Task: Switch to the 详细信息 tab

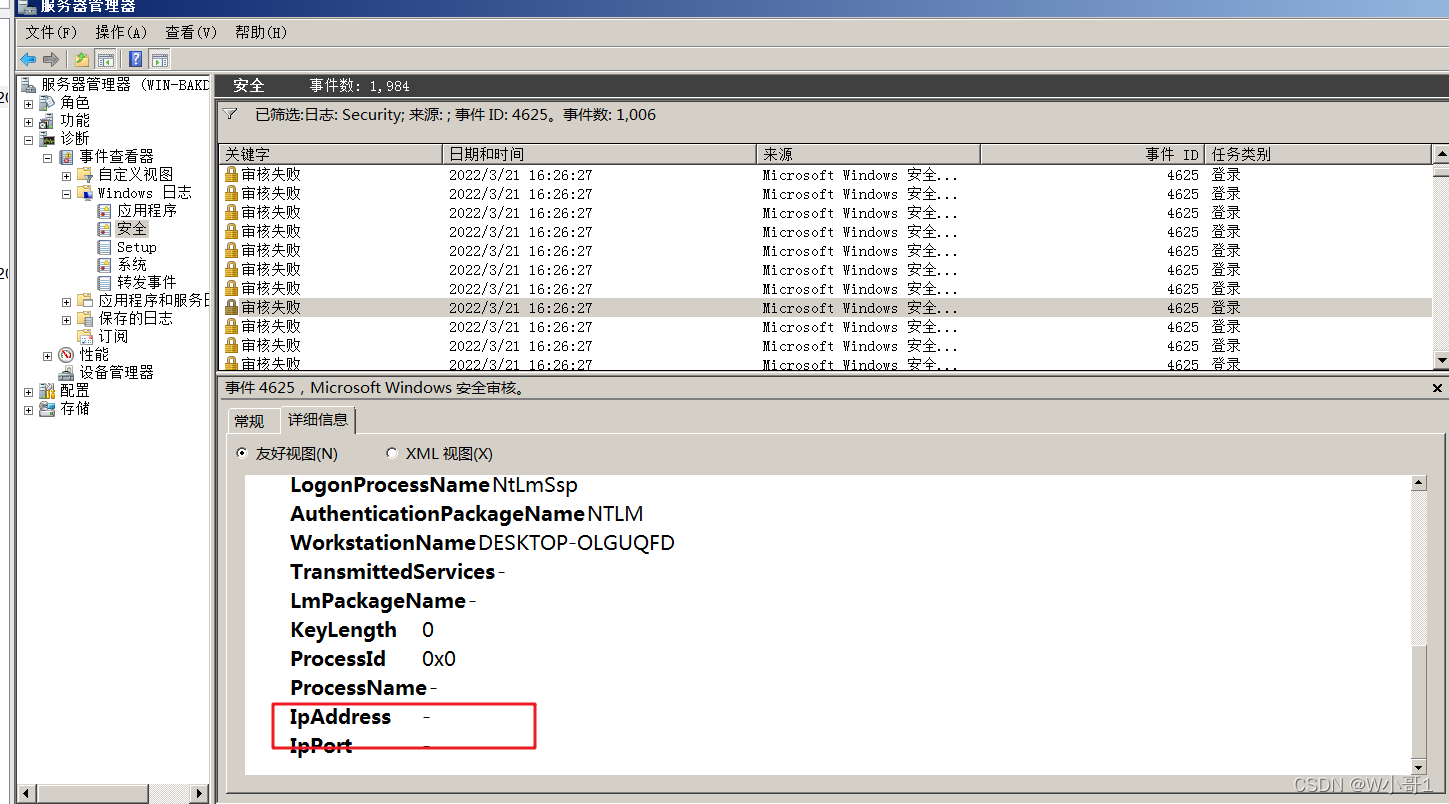Action: point(318,419)
